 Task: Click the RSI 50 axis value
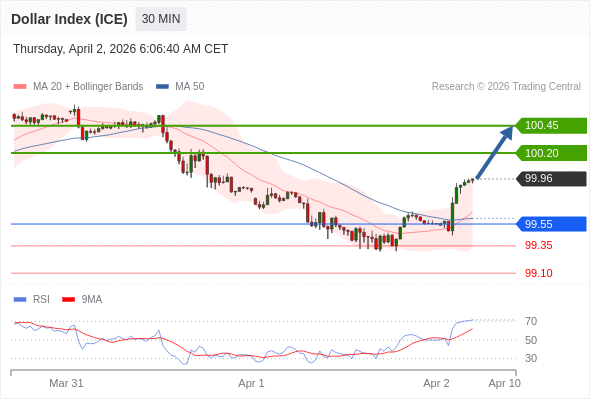531,340
